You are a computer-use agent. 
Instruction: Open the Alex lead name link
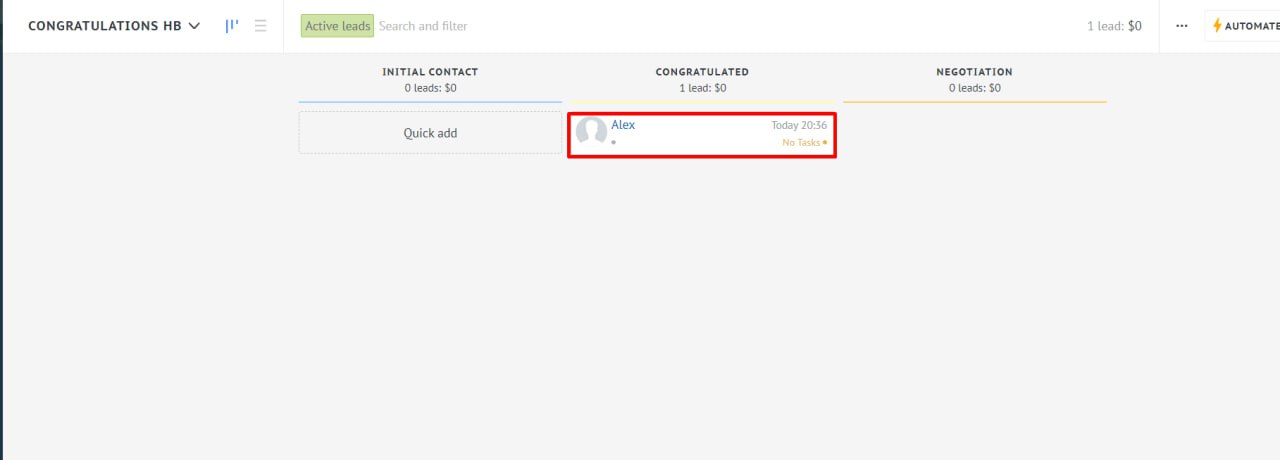pos(623,125)
